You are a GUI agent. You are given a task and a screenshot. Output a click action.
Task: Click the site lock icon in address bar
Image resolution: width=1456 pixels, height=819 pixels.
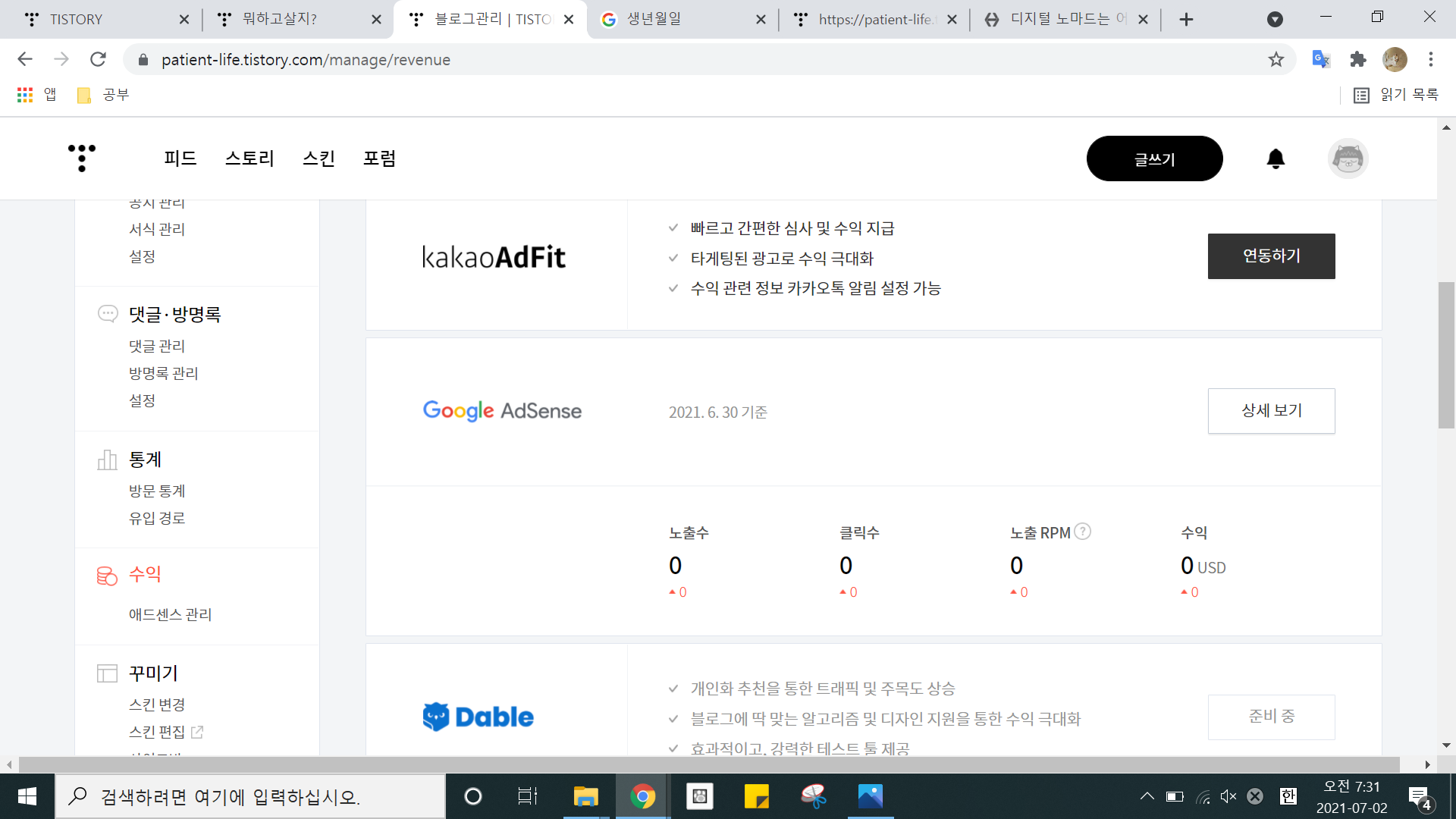[143, 59]
